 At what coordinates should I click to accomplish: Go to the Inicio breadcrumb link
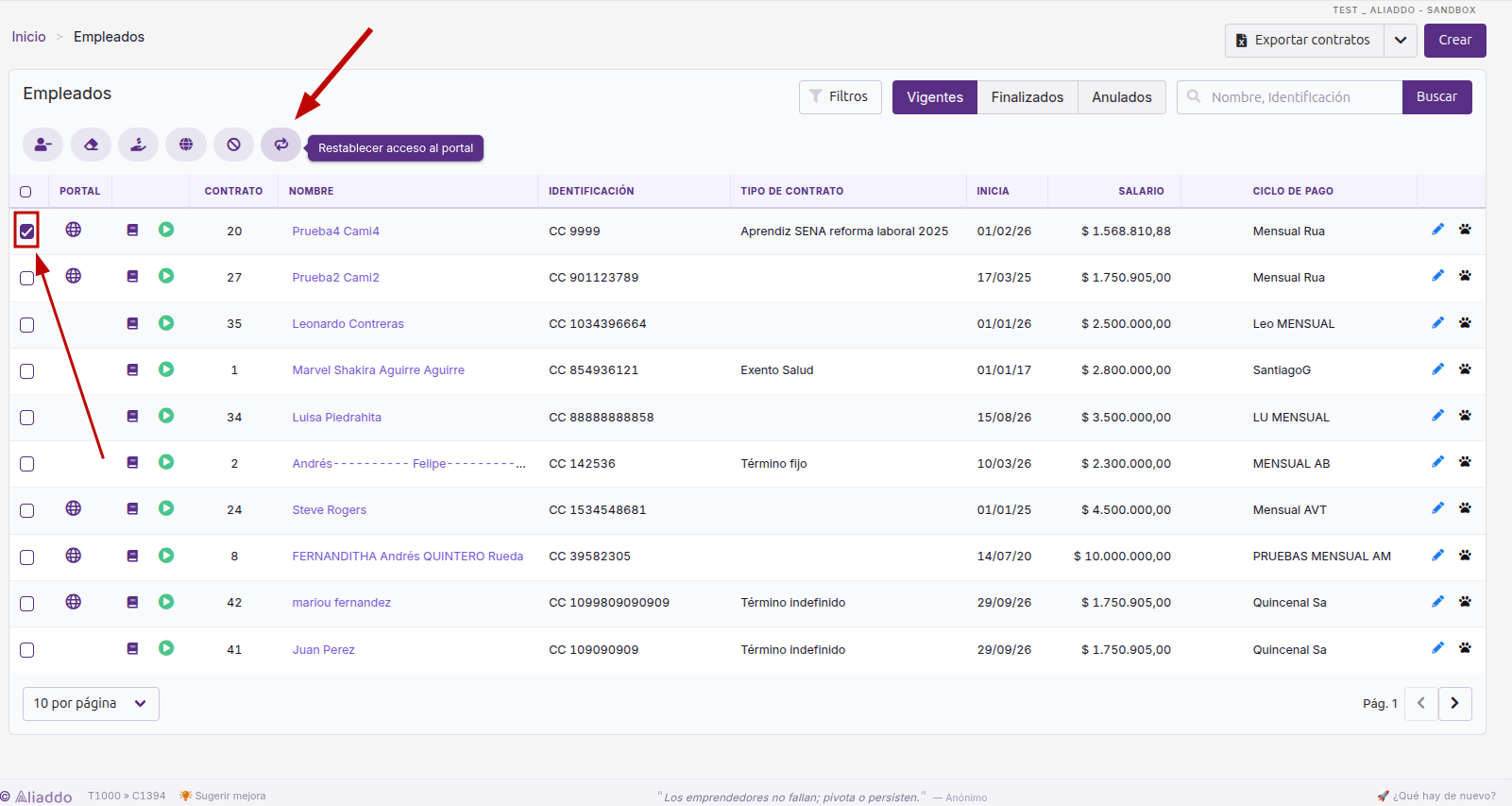(28, 37)
